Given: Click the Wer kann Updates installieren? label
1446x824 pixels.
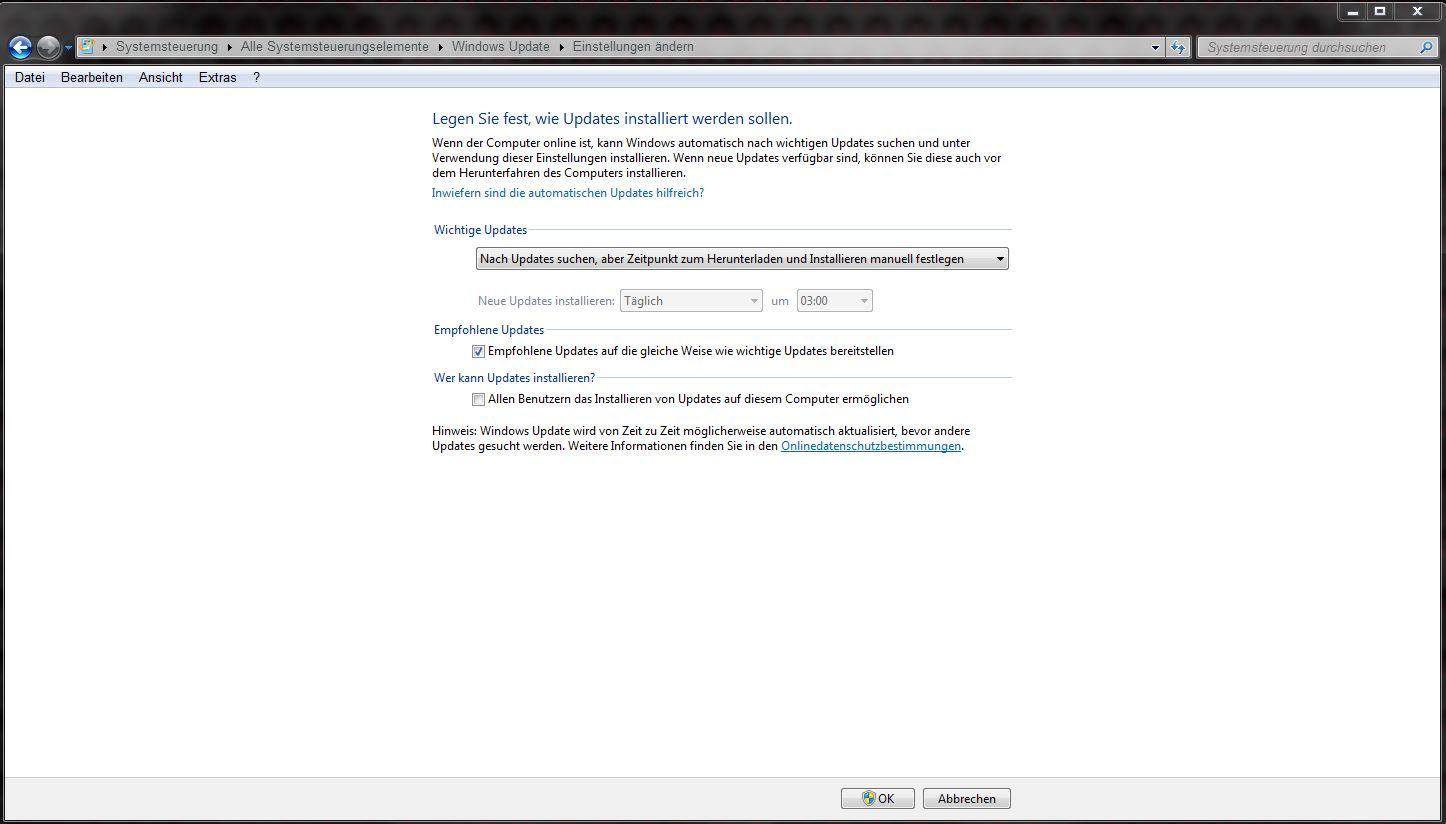Looking at the screenshot, I should (514, 378).
